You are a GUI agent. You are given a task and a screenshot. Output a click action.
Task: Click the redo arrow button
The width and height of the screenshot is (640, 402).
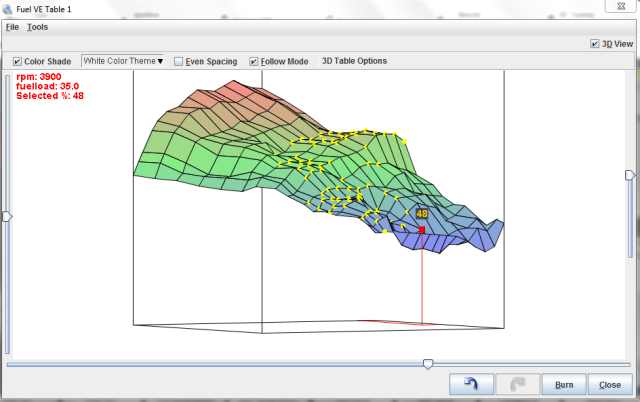(518, 384)
